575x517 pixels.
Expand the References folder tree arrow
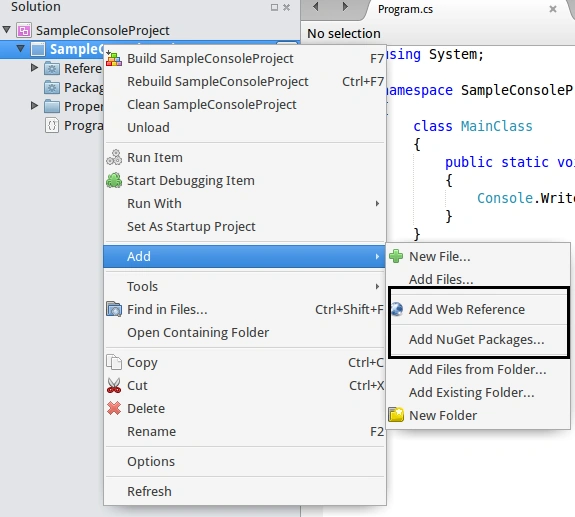(34, 68)
